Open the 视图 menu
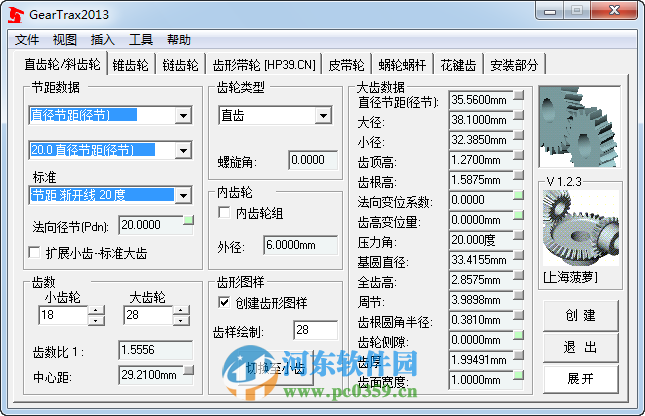 (65, 40)
